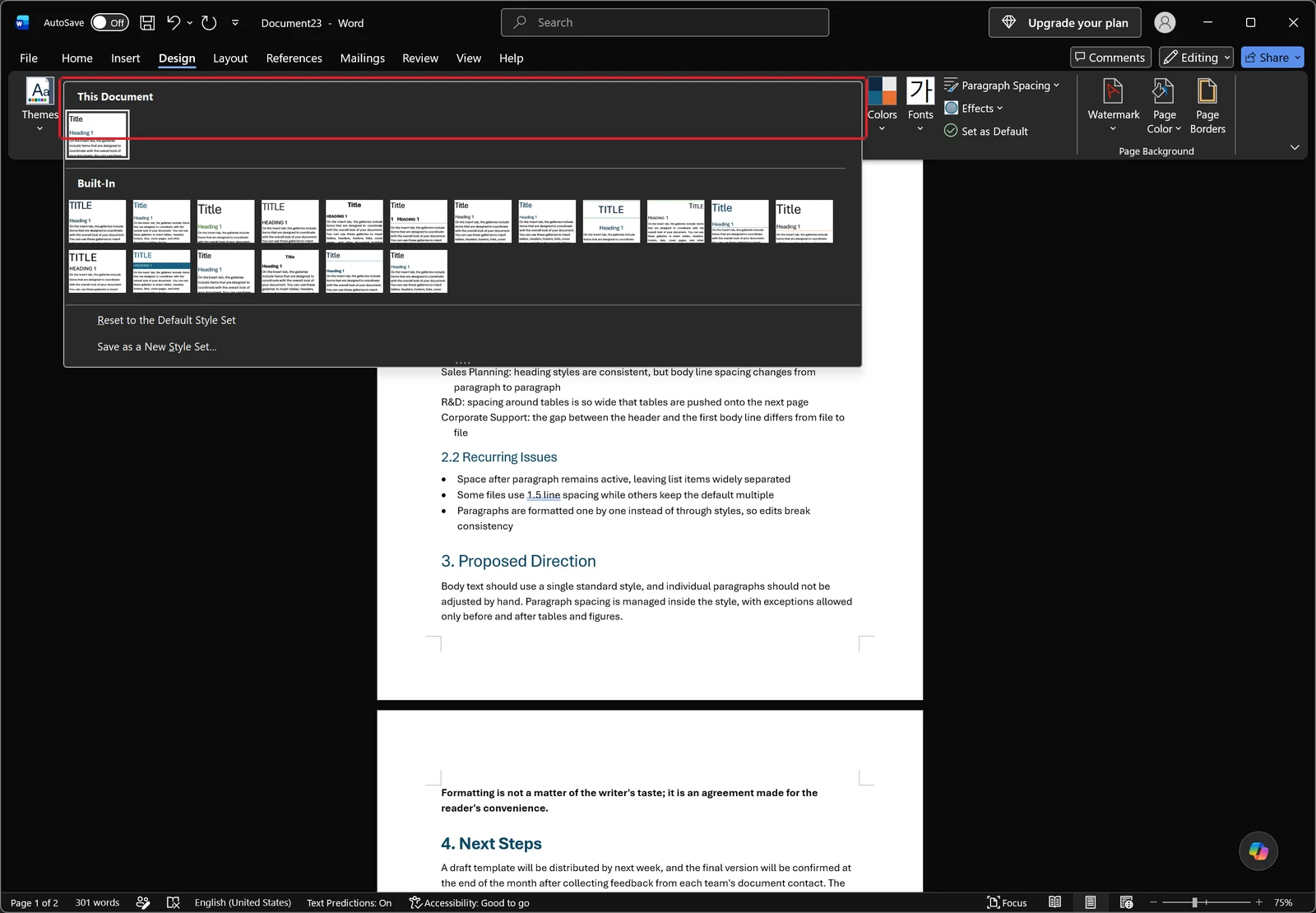The image size is (1316, 913).
Task: Open the account profile icon
Action: tap(1165, 23)
